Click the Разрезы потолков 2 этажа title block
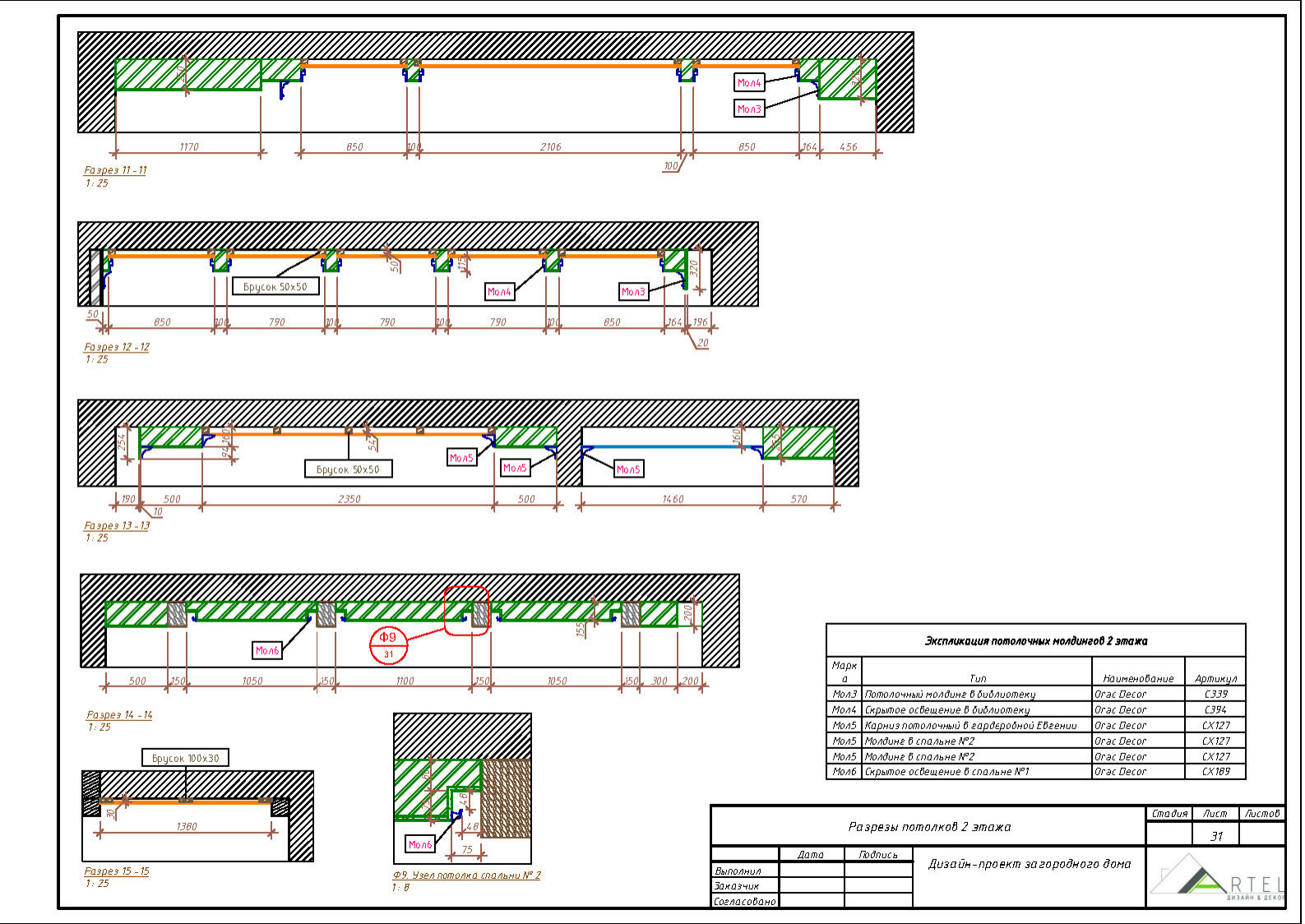The width and height of the screenshot is (1305, 924). pos(928,826)
